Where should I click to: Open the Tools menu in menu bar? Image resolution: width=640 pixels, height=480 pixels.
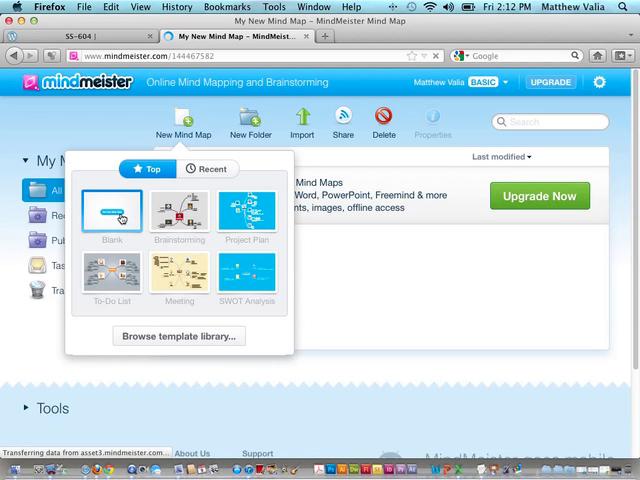(274, 7)
